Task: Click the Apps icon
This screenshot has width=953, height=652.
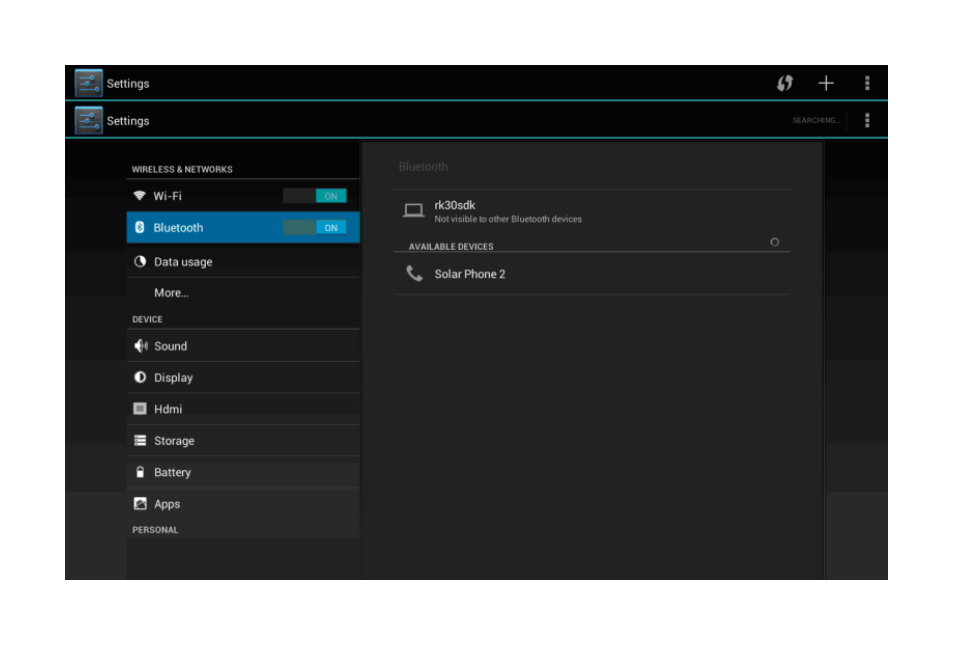Action: tap(140, 503)
